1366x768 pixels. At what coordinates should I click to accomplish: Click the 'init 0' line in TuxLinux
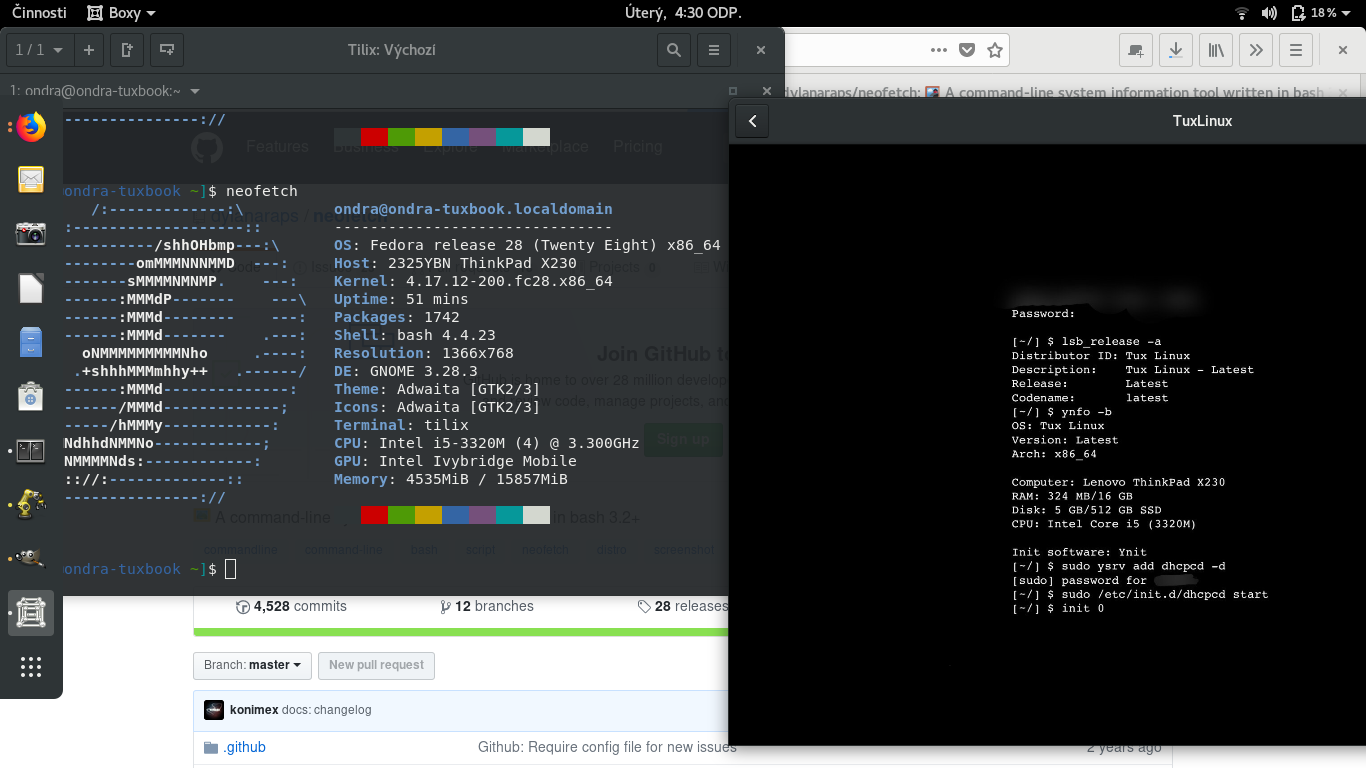click(1058, 608)
